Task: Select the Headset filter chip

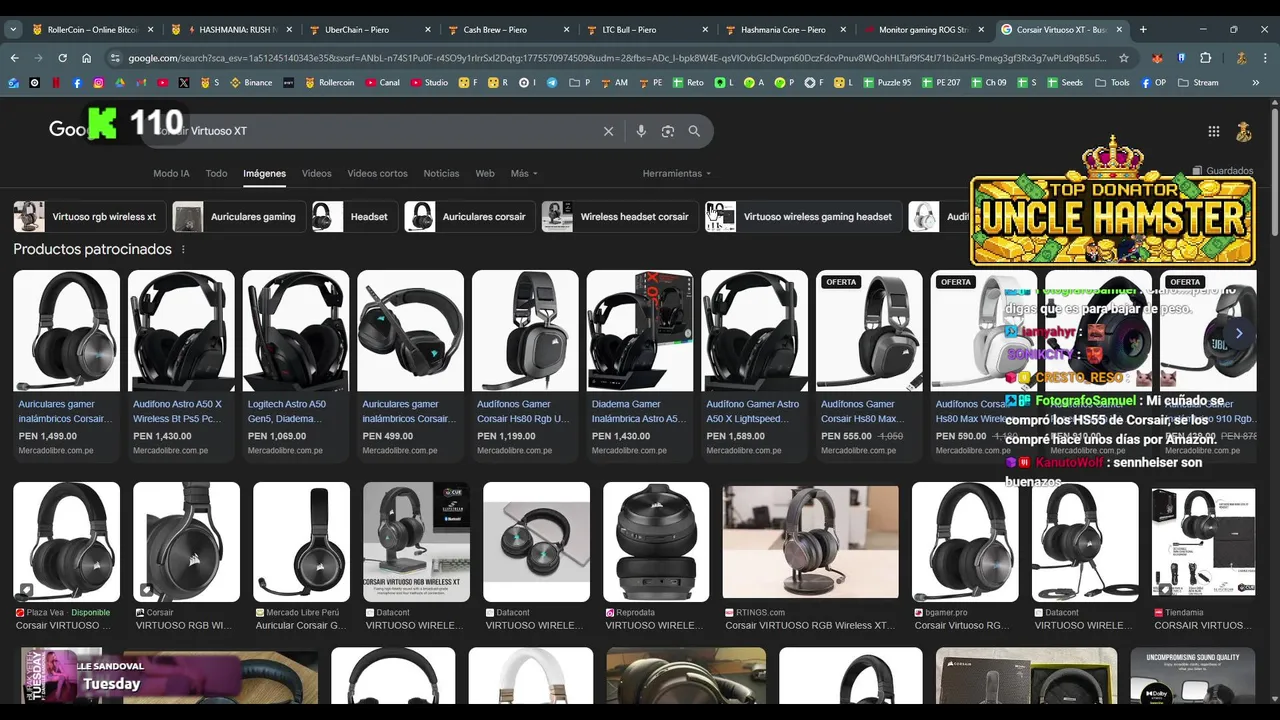Action: point(353,216)
